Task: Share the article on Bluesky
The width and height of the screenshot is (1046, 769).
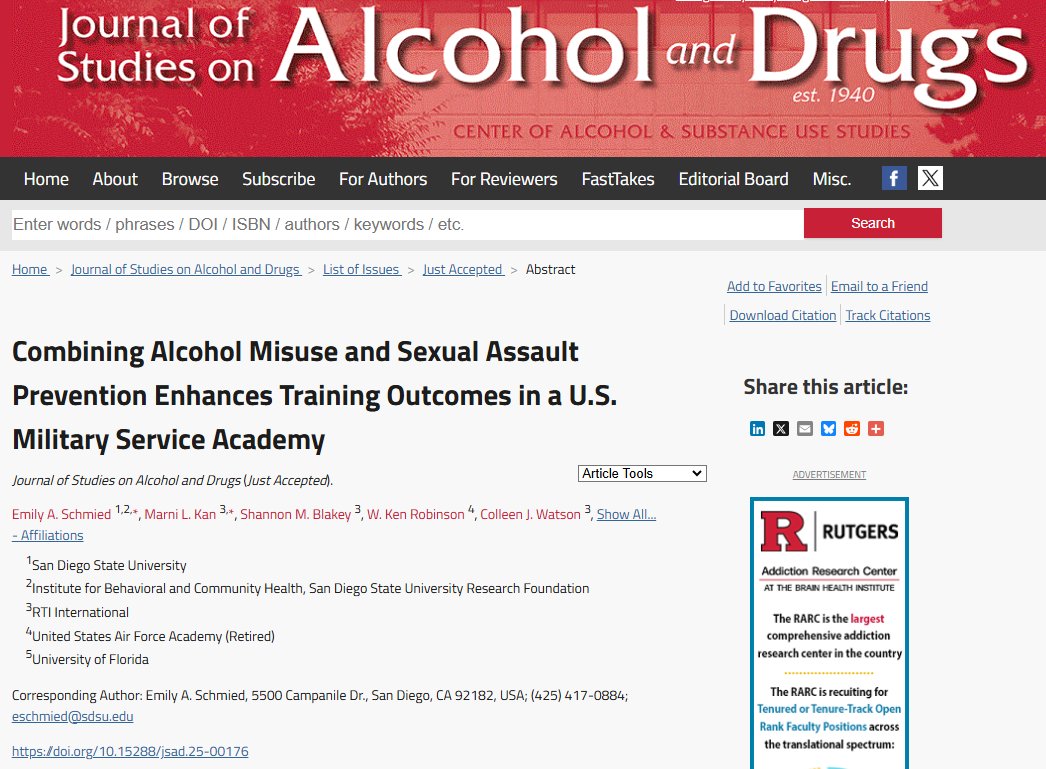Action: [x=828, y=428]
